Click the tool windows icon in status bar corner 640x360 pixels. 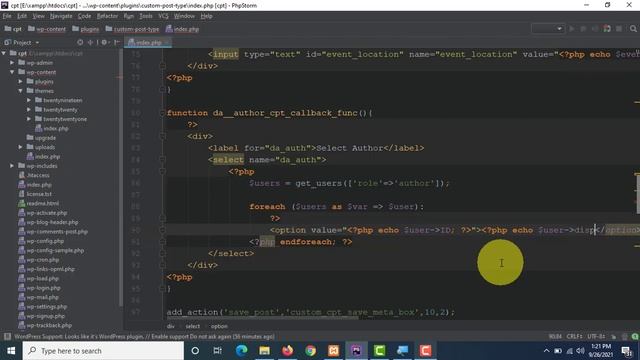pyautogui.click(x=7, y=337)
